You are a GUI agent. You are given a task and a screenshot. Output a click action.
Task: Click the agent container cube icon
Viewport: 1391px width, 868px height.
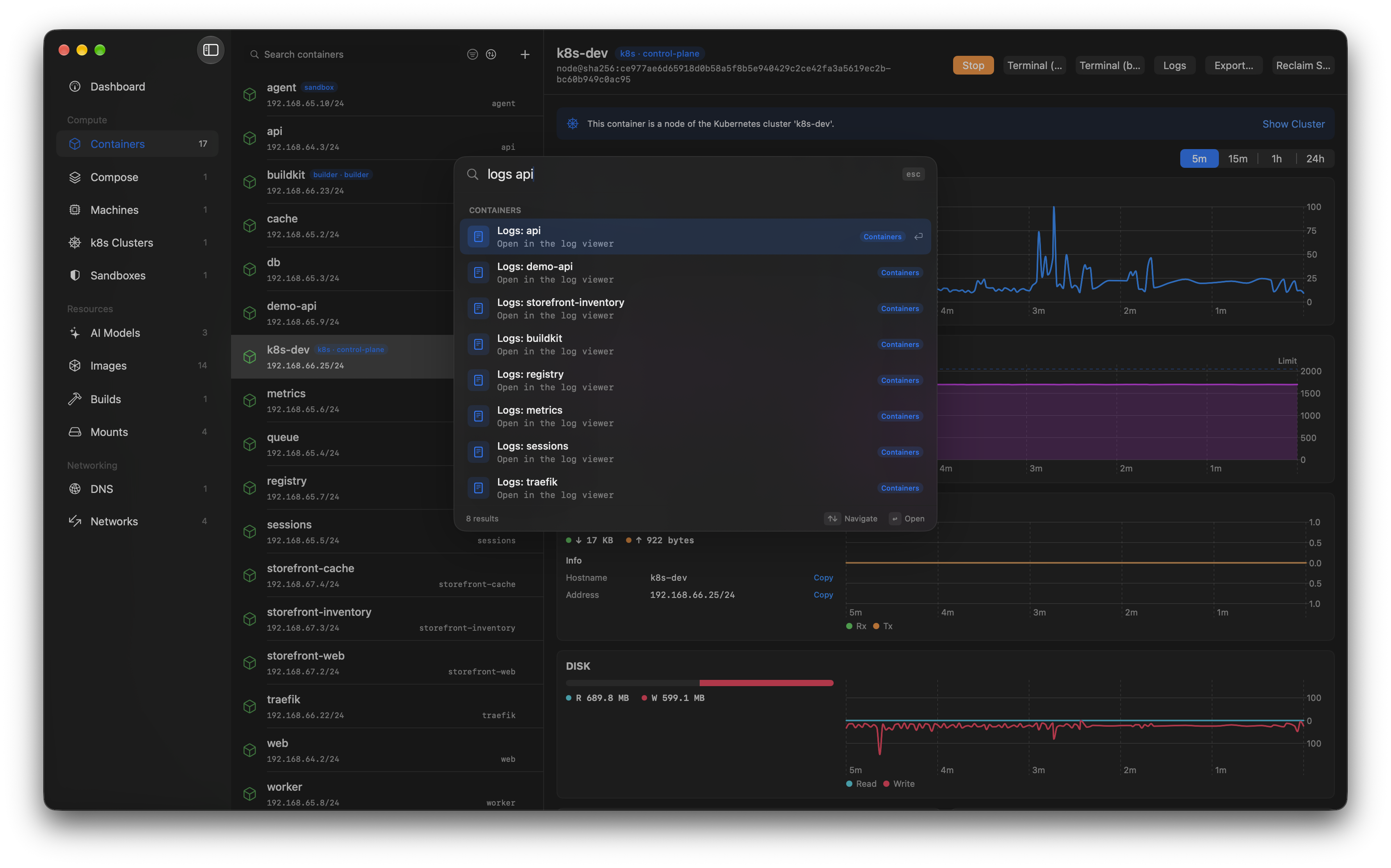pyautogui.click(x=249, y=95)
